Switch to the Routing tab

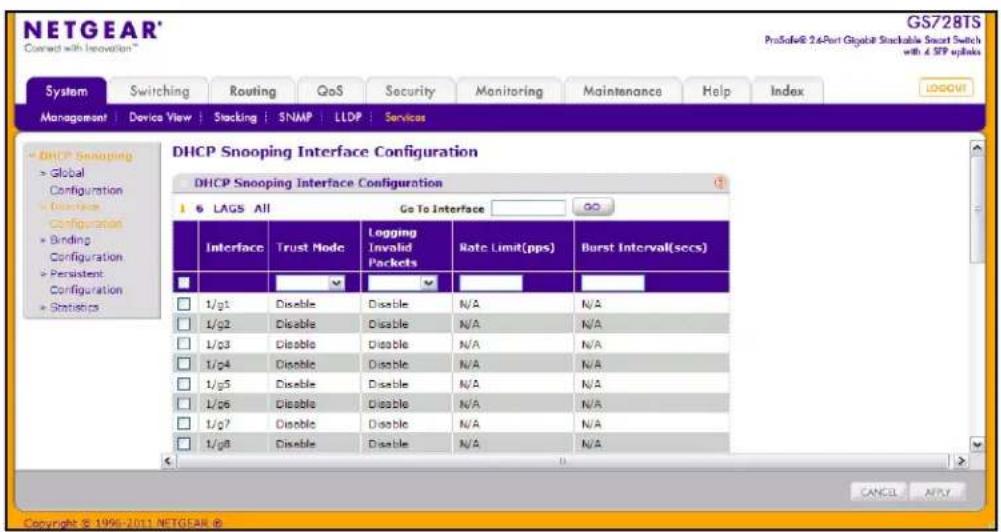click(253, 91)
